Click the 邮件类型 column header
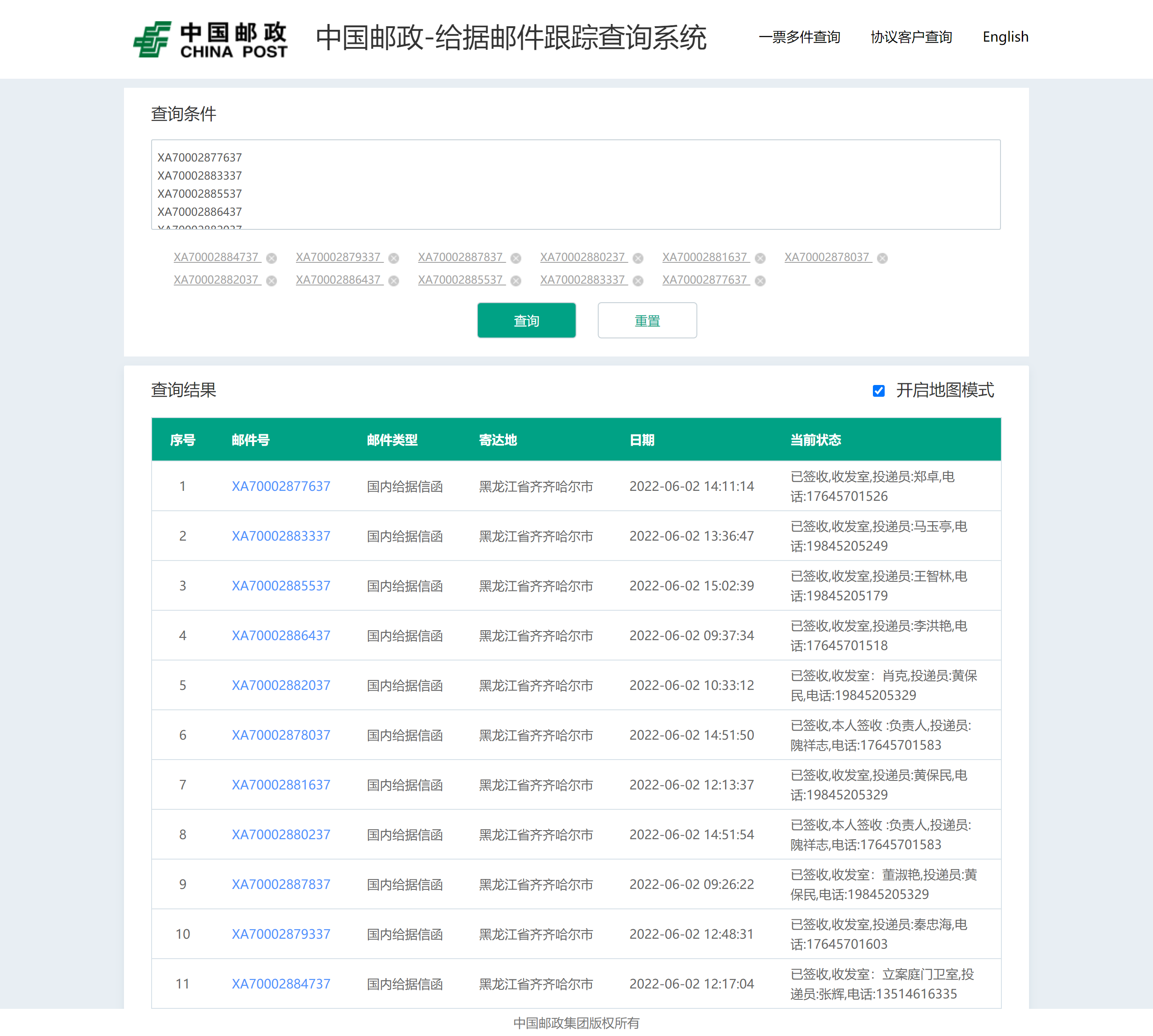 pos(392,440)
